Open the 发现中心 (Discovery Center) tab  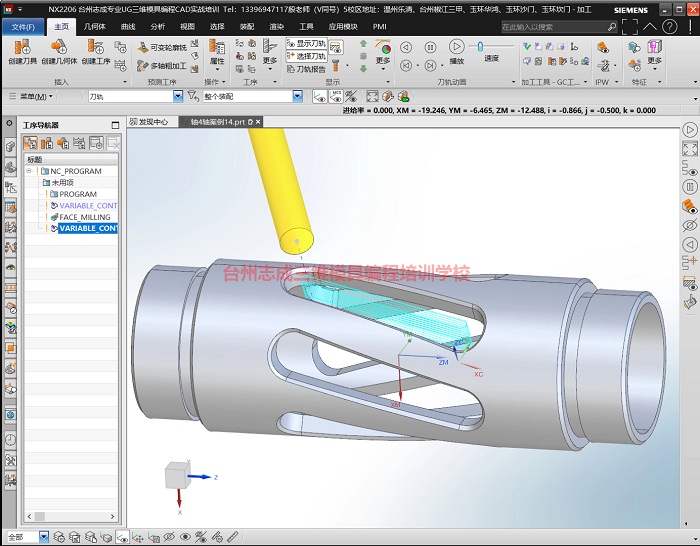[x=149, y=121]
